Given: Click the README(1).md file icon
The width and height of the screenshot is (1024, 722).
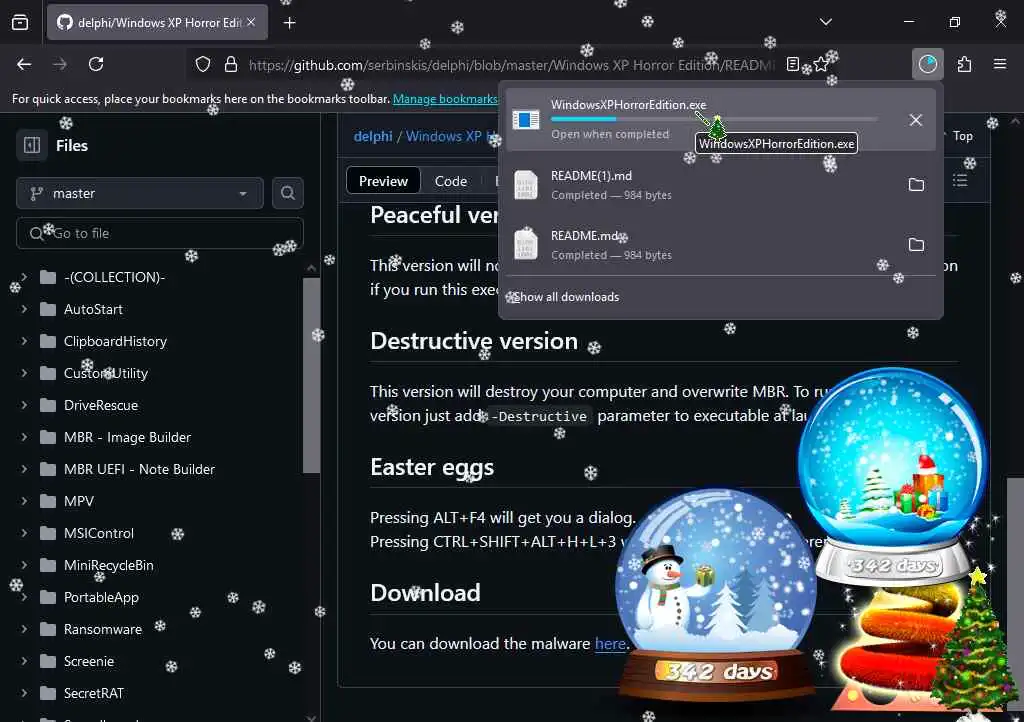Looking at the screenshot, I should [526, 185].
